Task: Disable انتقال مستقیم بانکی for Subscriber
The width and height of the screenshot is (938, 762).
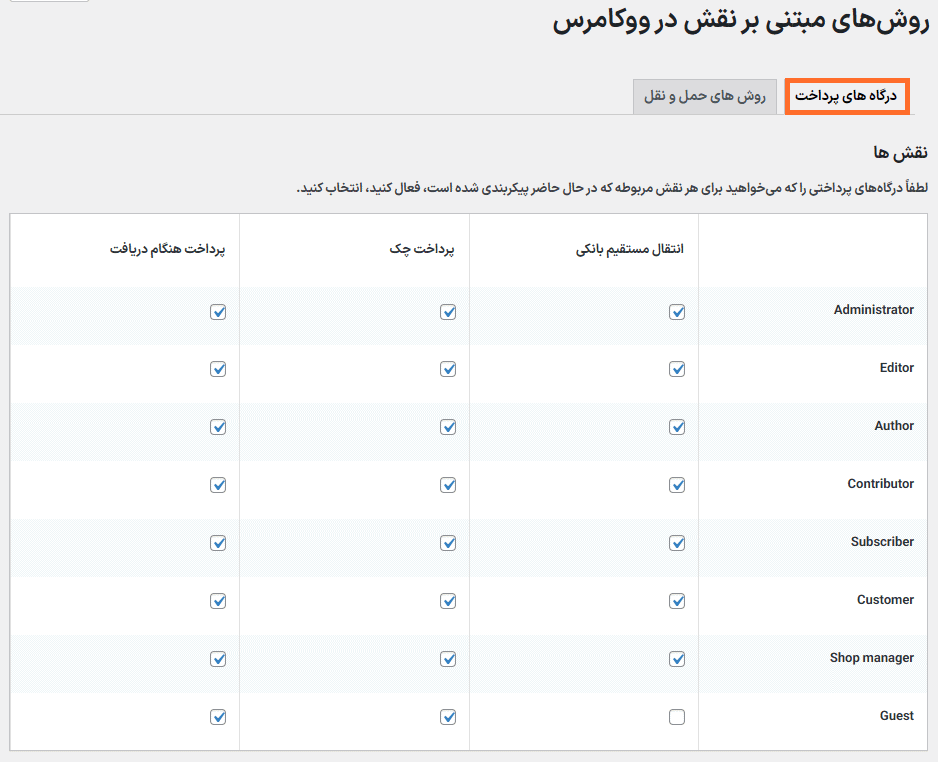Action: click(x=677, y=543)
